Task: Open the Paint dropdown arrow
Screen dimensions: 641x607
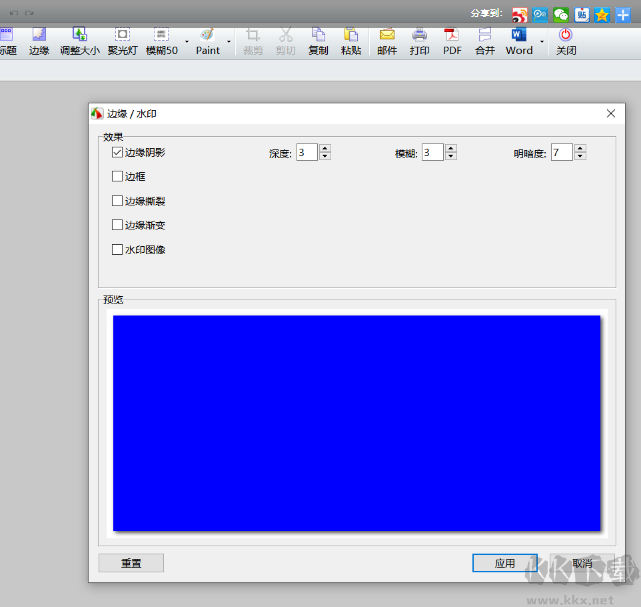Action: click(x=229, y=42)
